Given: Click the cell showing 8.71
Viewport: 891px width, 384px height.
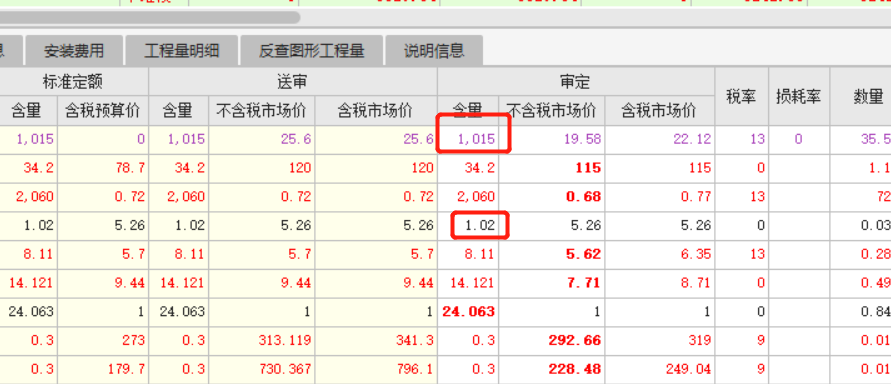Looking at the screenshot, I should [x=660, y=283].
